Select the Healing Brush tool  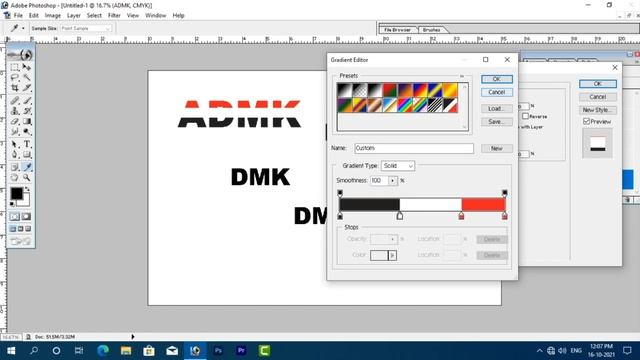(15, 100)
